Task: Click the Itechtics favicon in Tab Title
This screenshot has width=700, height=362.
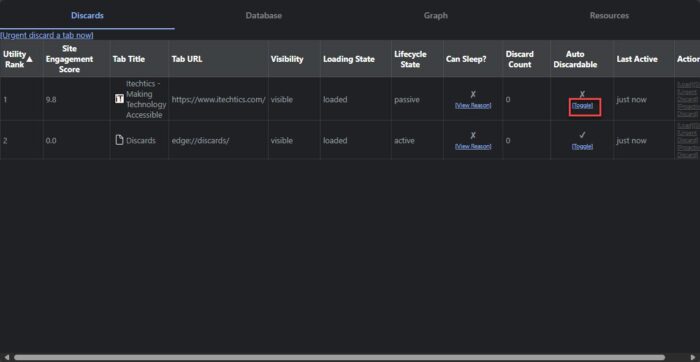Action: 119,99
